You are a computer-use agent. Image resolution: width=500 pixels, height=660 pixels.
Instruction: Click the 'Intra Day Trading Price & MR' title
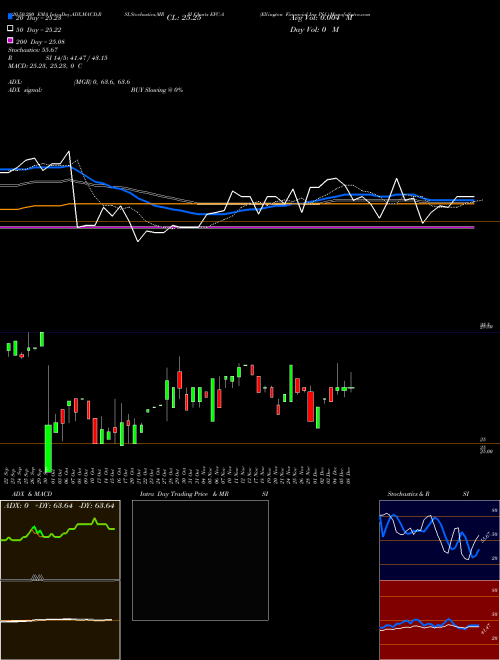(184, 494)
